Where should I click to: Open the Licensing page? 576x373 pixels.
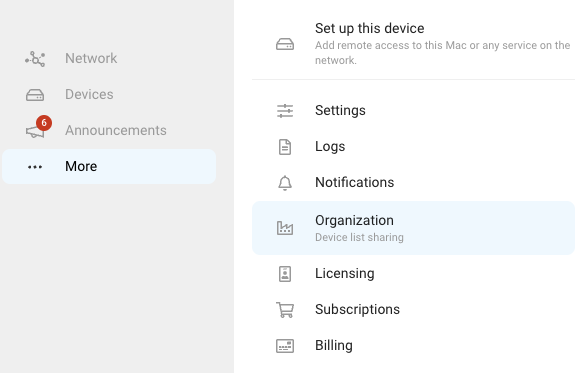coord(413,274)
